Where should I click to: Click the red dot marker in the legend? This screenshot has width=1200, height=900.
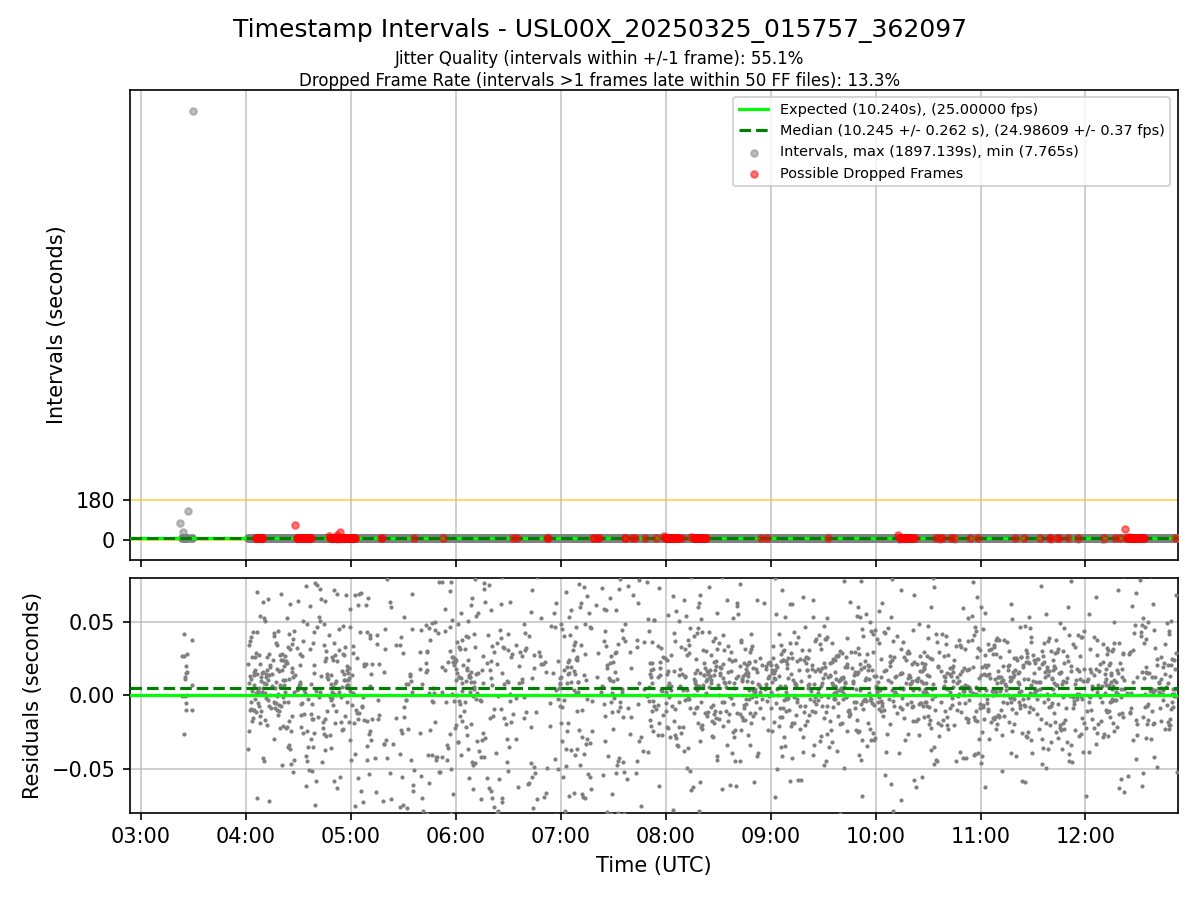(755, 174)
